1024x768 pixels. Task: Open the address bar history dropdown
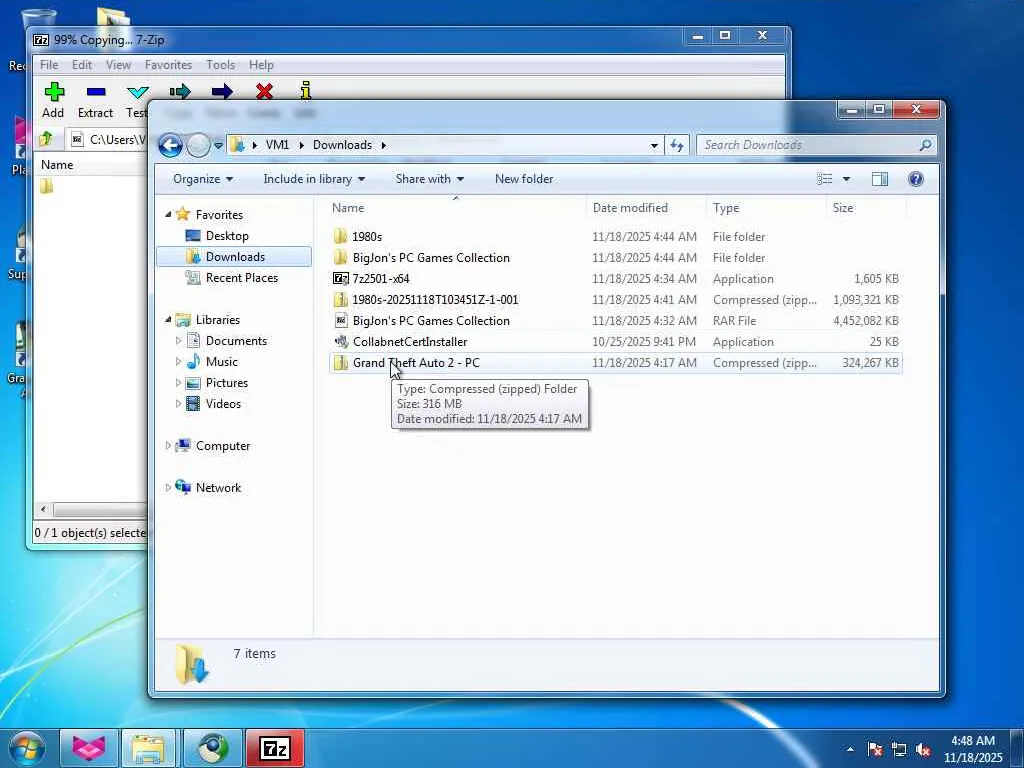654,145
